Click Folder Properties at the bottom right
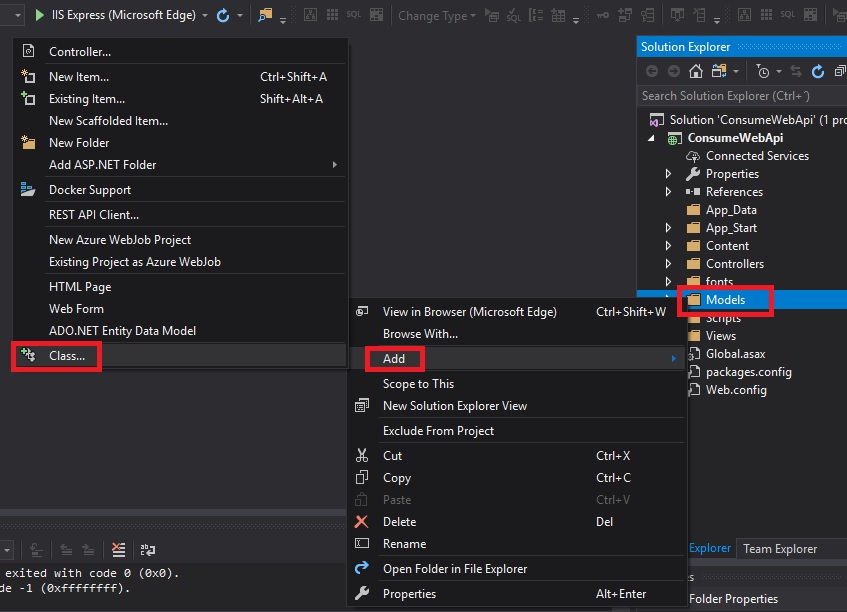This screenshot has width=847, height=612. coord(734,598)
